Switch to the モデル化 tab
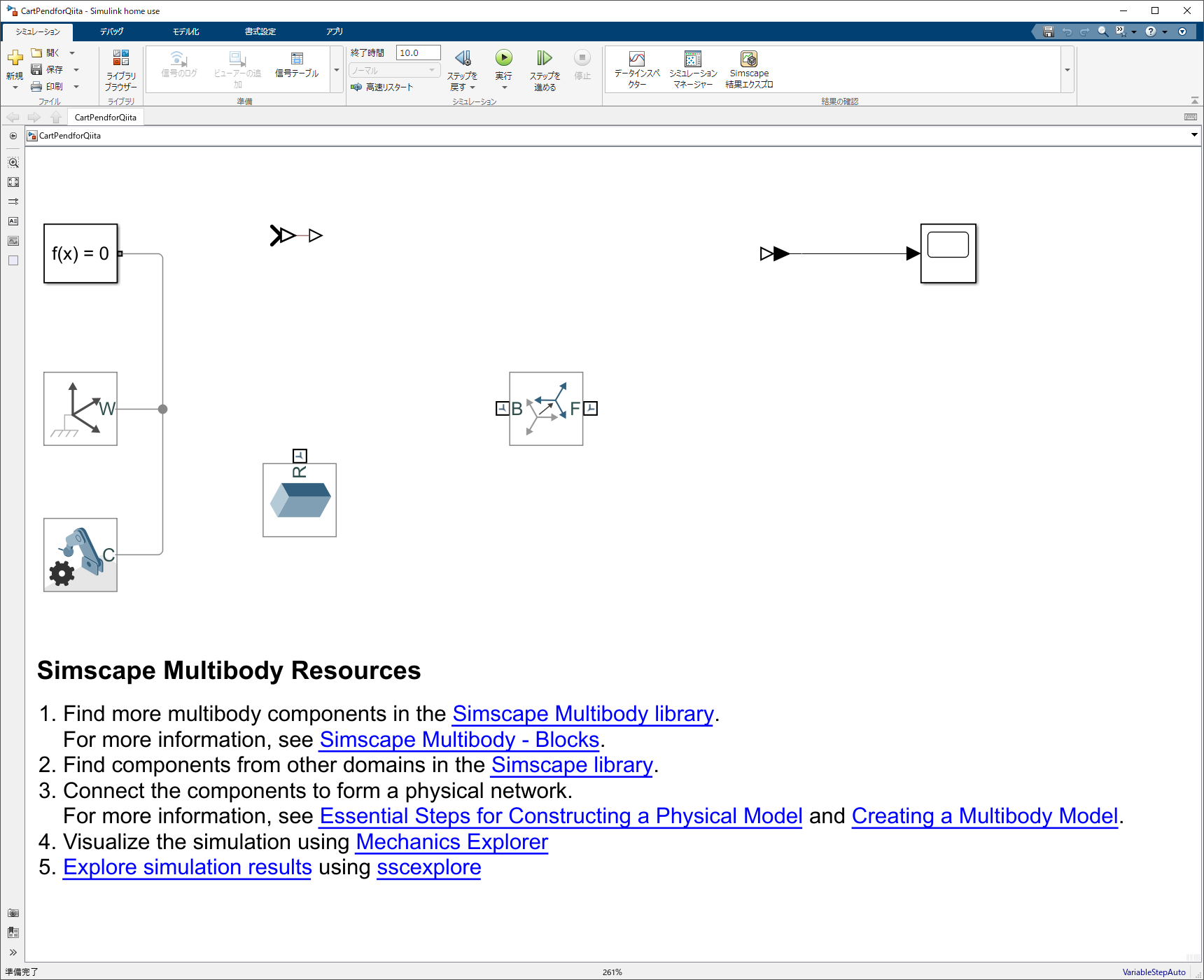1204x980 pixels. (x=184, y=31)
